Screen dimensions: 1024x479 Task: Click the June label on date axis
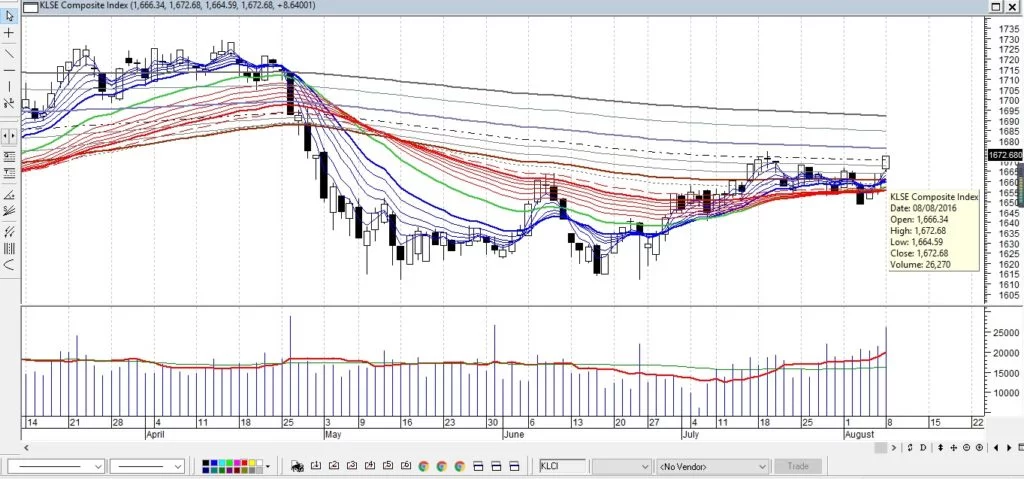[513, 434]
